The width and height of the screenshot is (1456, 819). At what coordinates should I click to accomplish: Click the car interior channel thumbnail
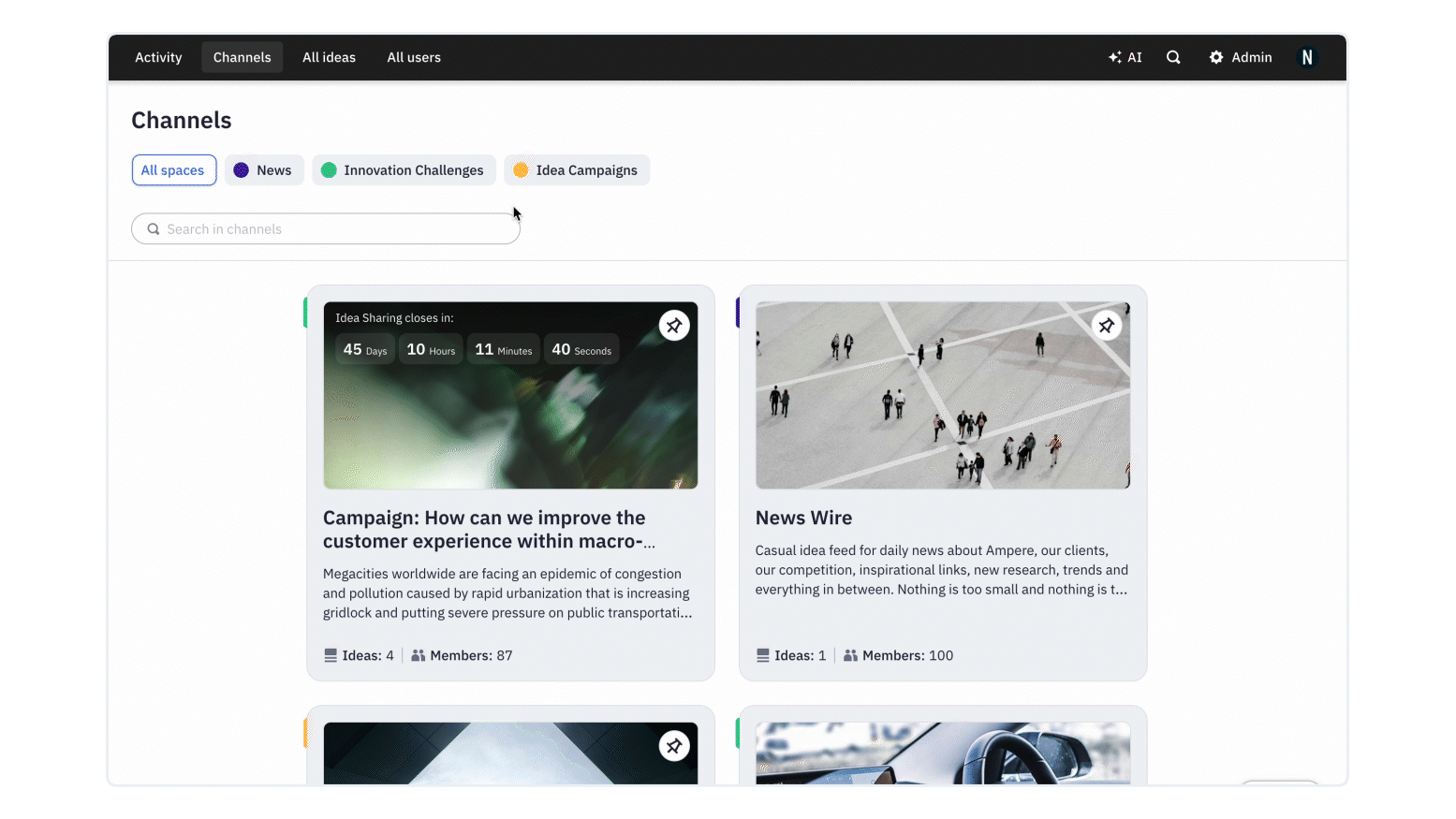point(943,753)
